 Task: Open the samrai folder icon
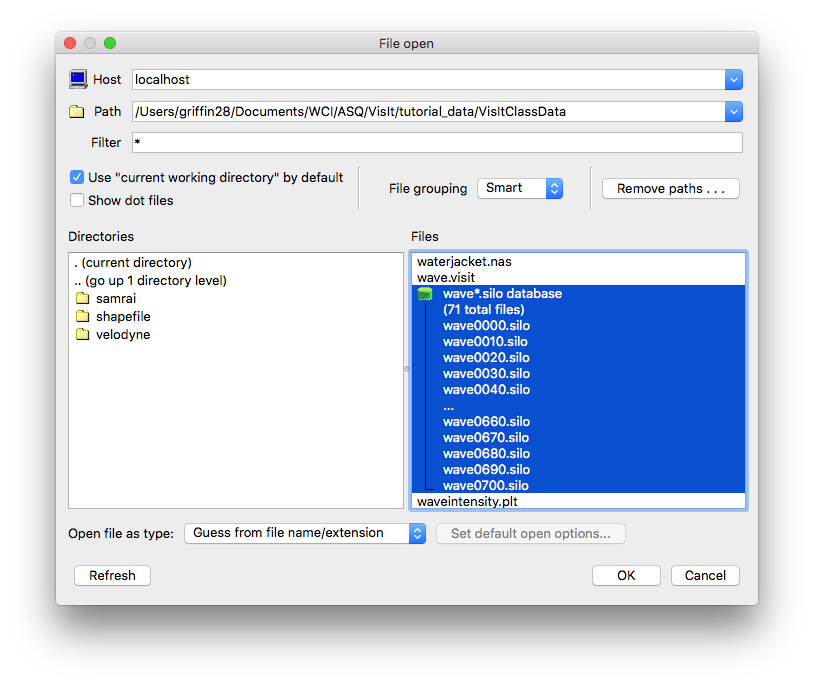[x=83, y=298]
